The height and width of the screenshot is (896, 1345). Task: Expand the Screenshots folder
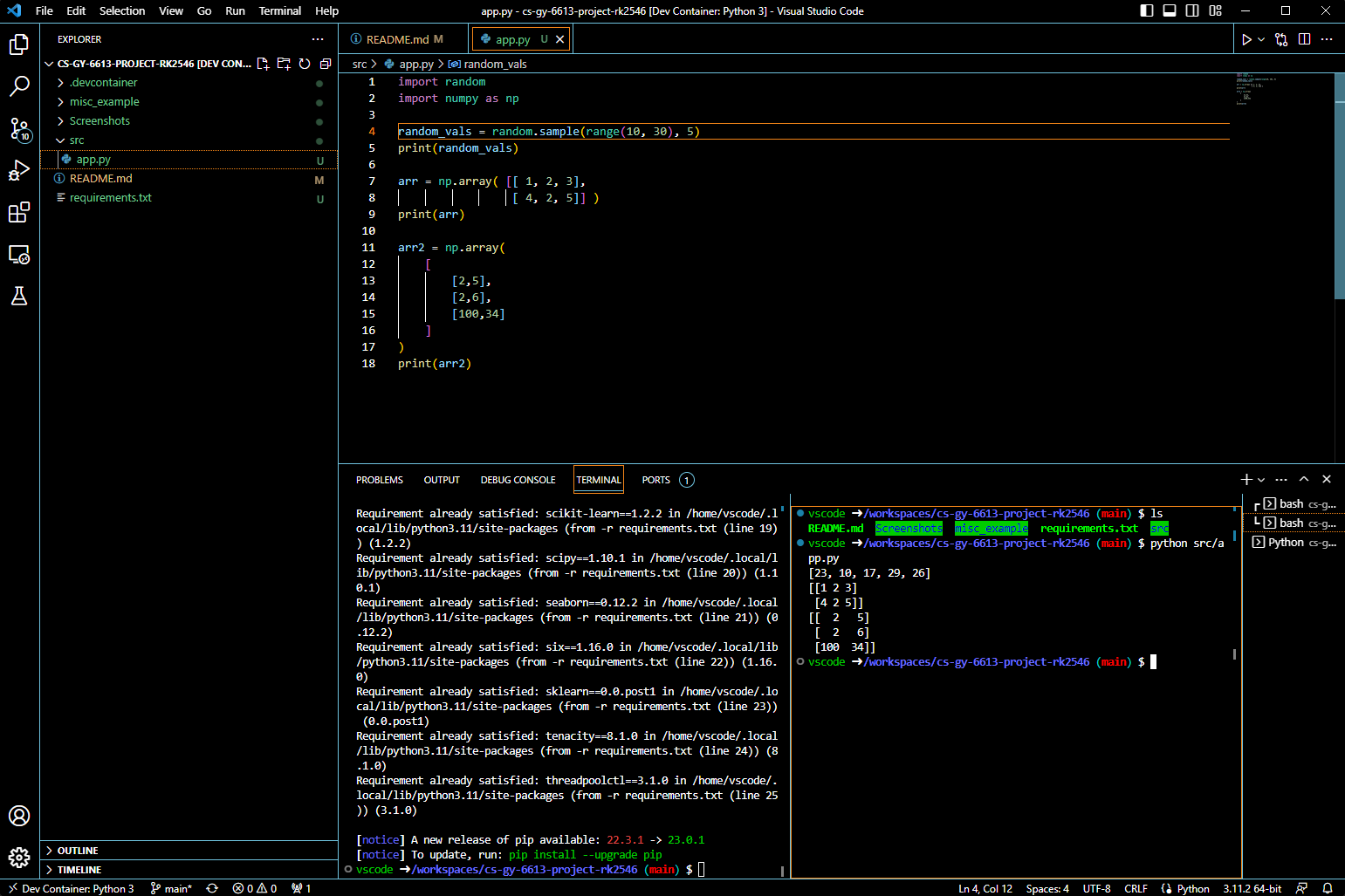189,121
